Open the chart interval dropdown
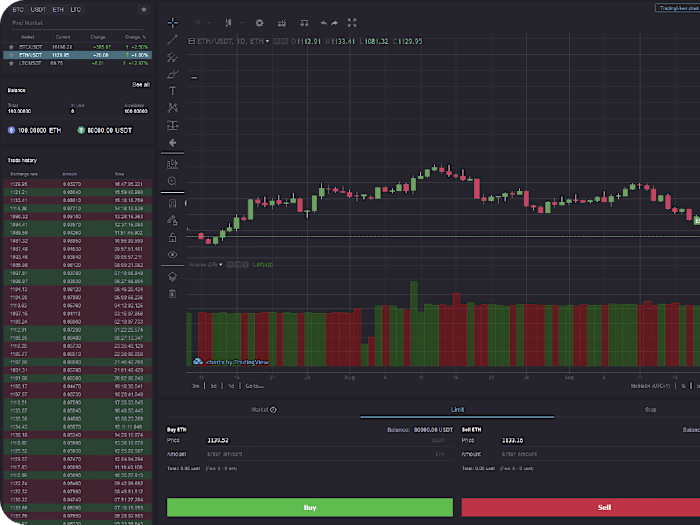Viewport: 700px width, 525px height. point(202,23)
